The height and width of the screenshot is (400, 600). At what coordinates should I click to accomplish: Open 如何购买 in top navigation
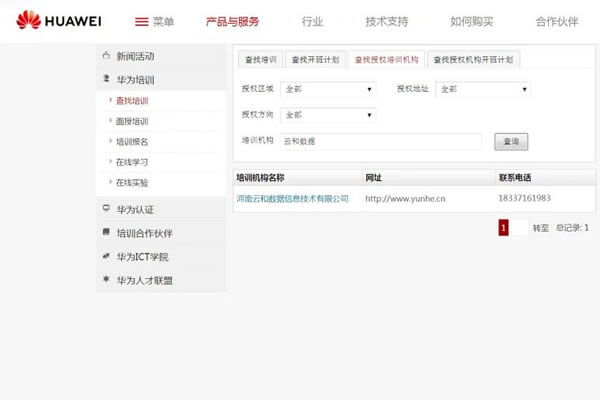click(471, 21)
